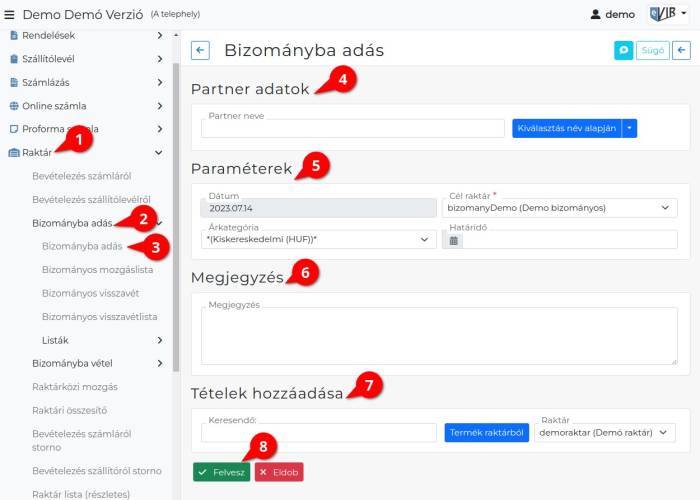Image resolution: width=700 pixels, height=500 pixels.
Task: Click into the Partner neve input field
Action: [x=353, y=129]
